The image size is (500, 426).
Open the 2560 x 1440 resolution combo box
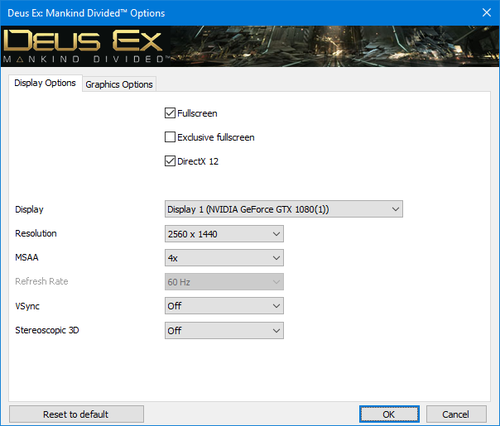point(224,234)
